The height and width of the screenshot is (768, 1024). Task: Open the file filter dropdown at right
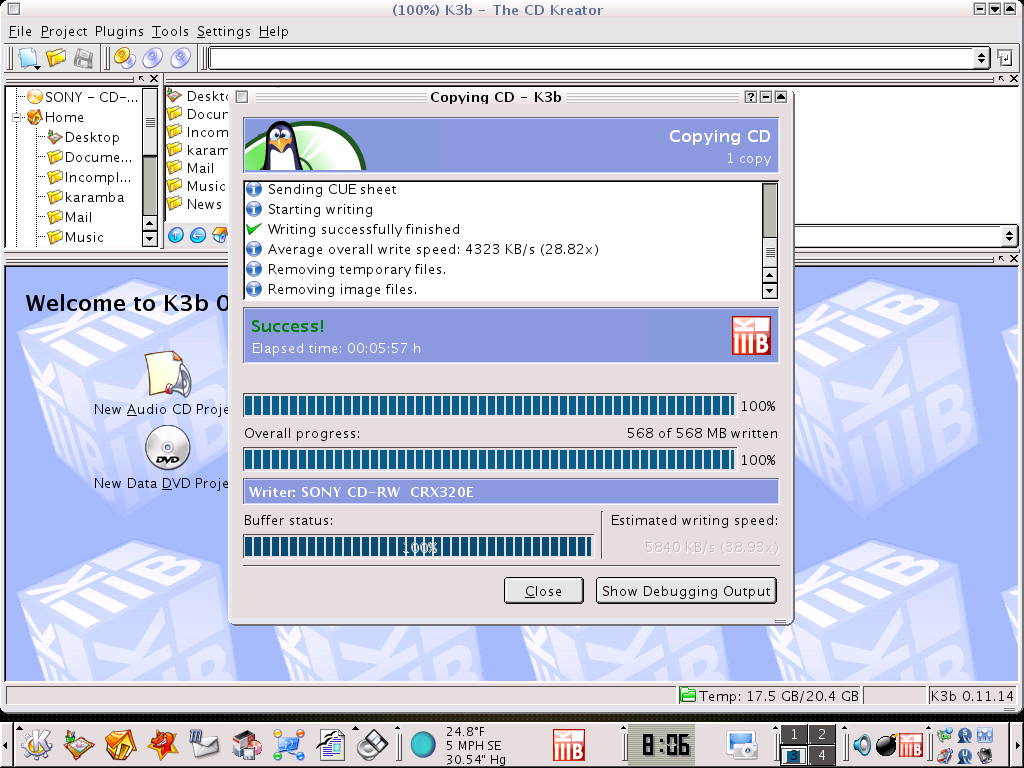click(1009, 237)
